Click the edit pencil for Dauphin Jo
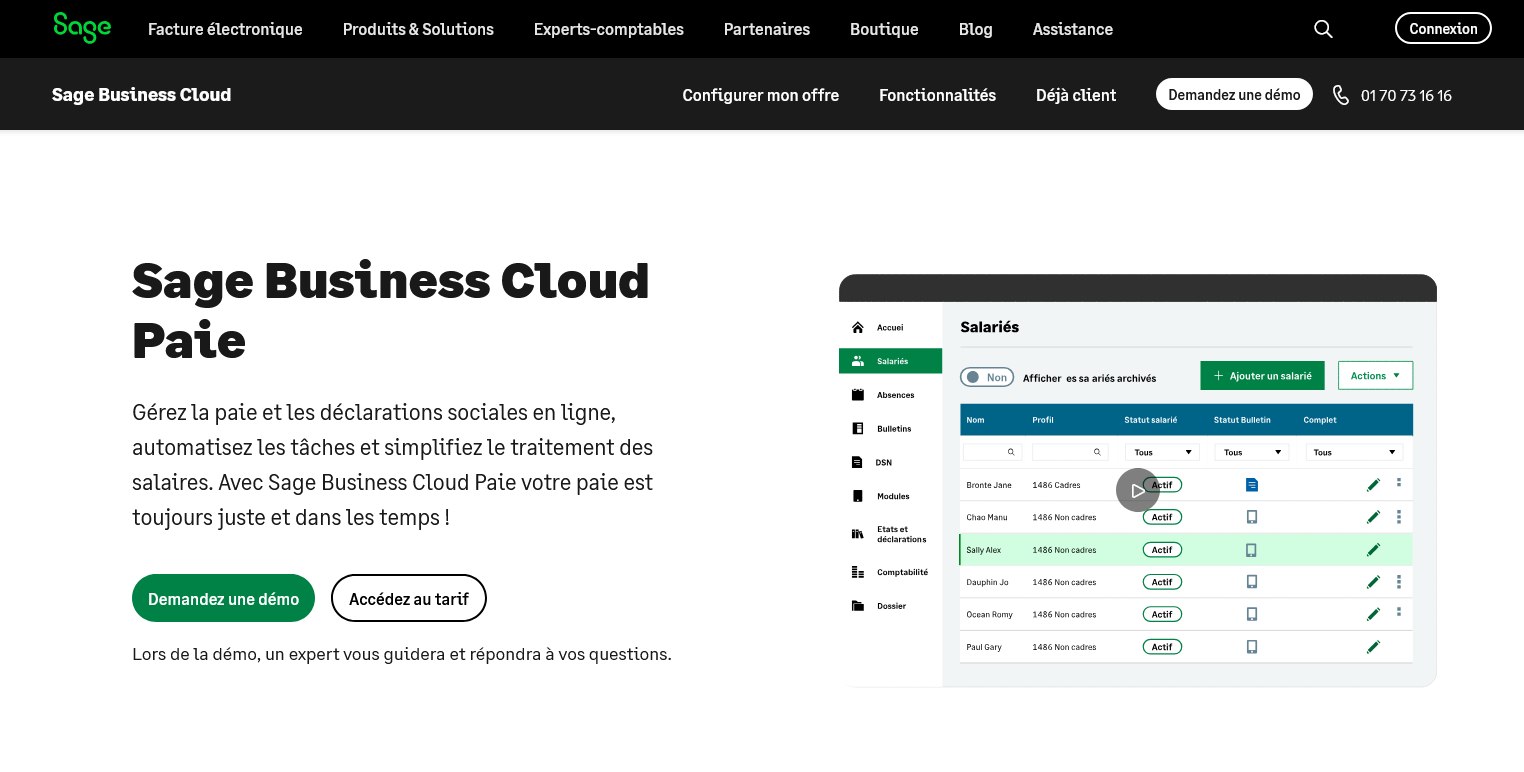 click(1373, 582)
